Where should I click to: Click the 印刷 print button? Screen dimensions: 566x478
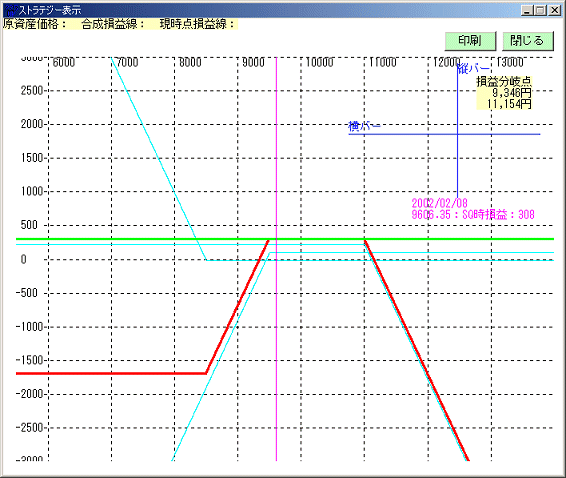pyautogui.click(x=470, y=41)
